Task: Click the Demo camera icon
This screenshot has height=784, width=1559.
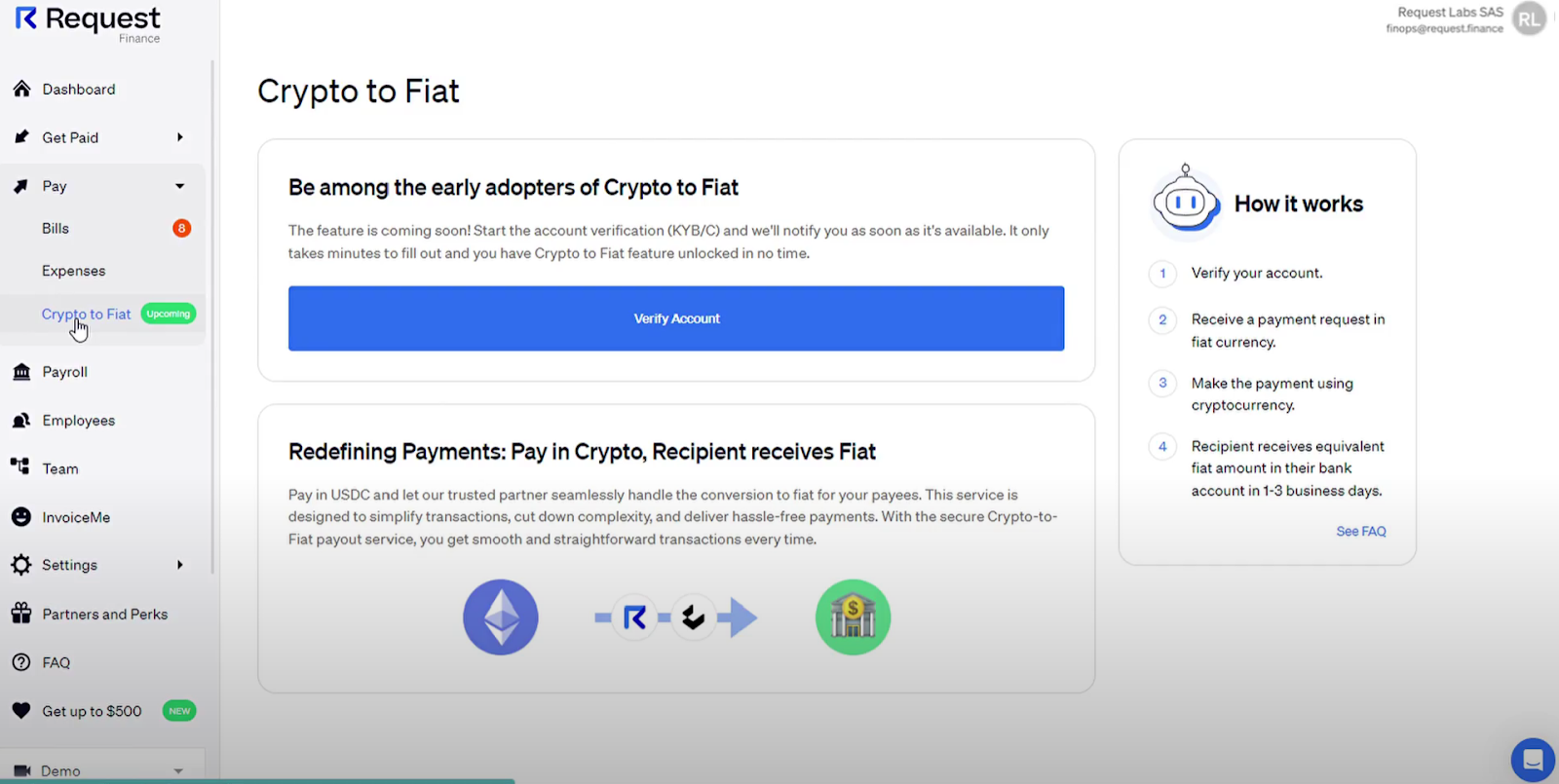Action: point(21,770)
